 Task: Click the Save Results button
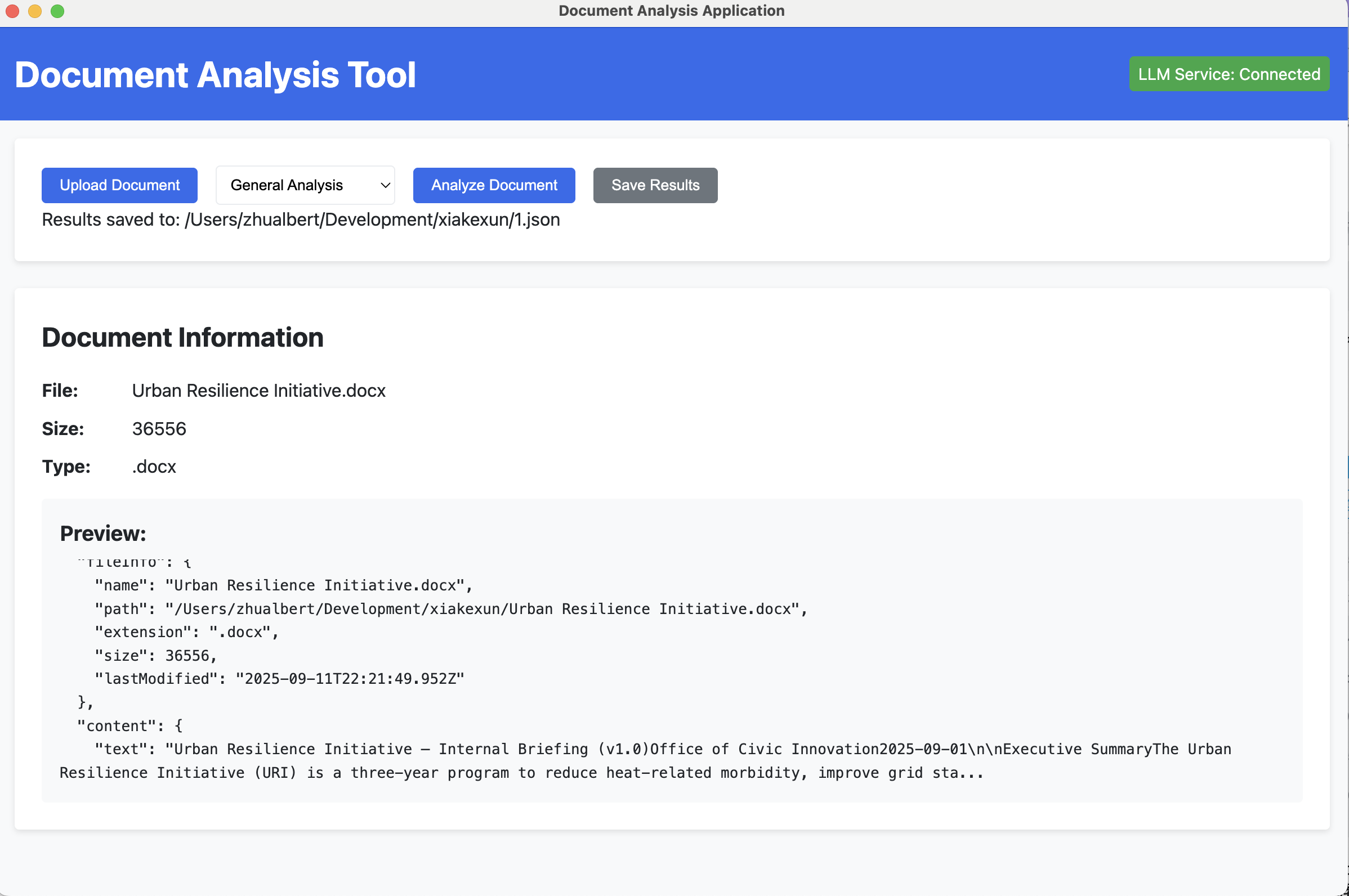point(655,185)
